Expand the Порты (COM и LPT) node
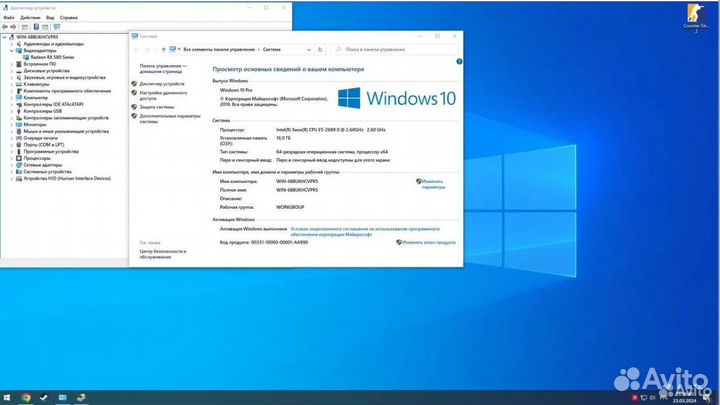Screen dimensions: 720x405 tap(11, 145)
